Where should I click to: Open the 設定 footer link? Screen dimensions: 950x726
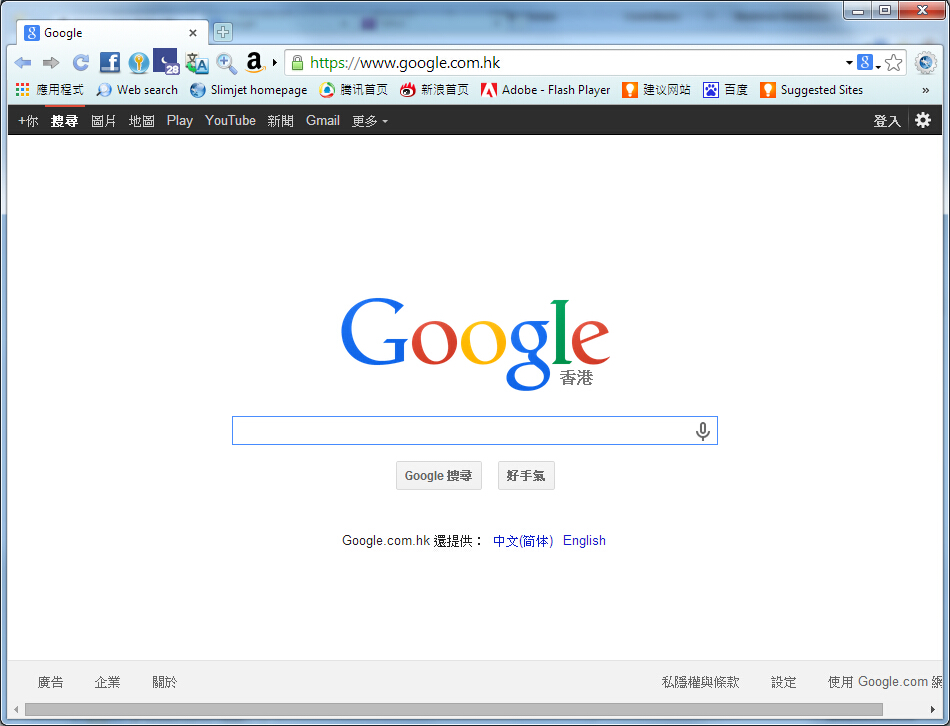tap(783, 682)
